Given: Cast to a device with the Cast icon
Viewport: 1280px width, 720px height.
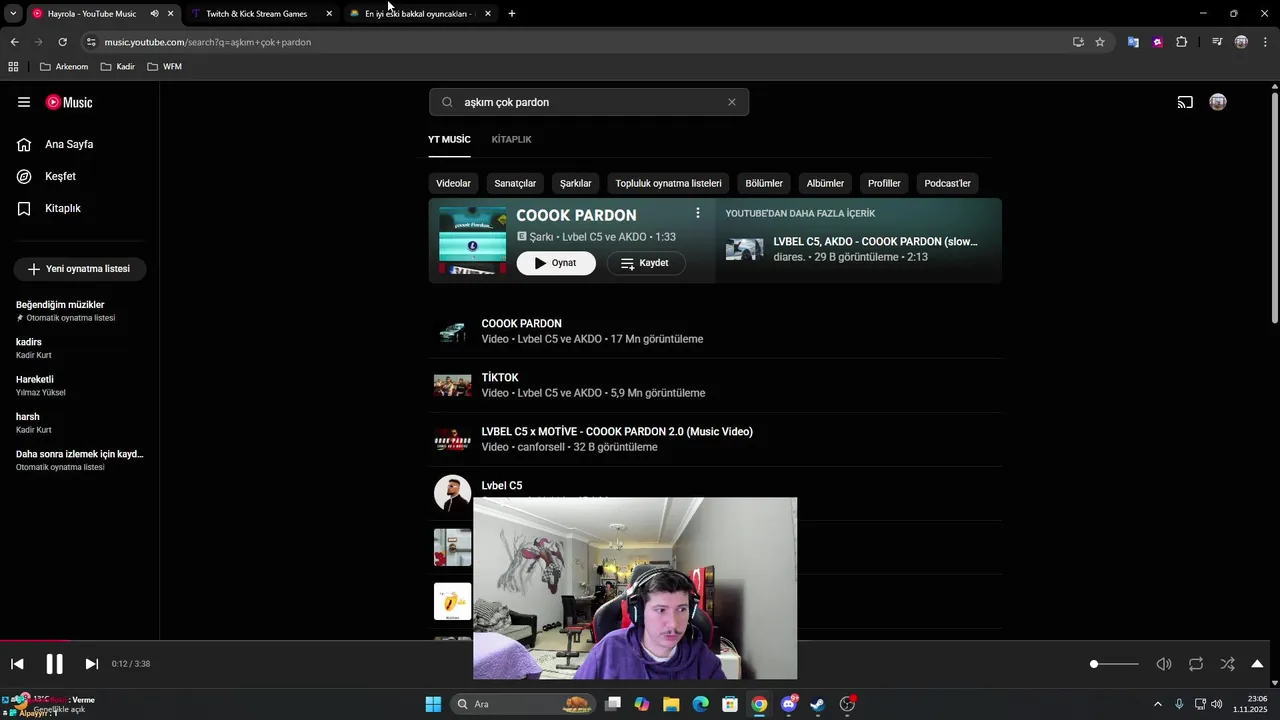Looking at the screenshot, I should (x=1185, y=102).
